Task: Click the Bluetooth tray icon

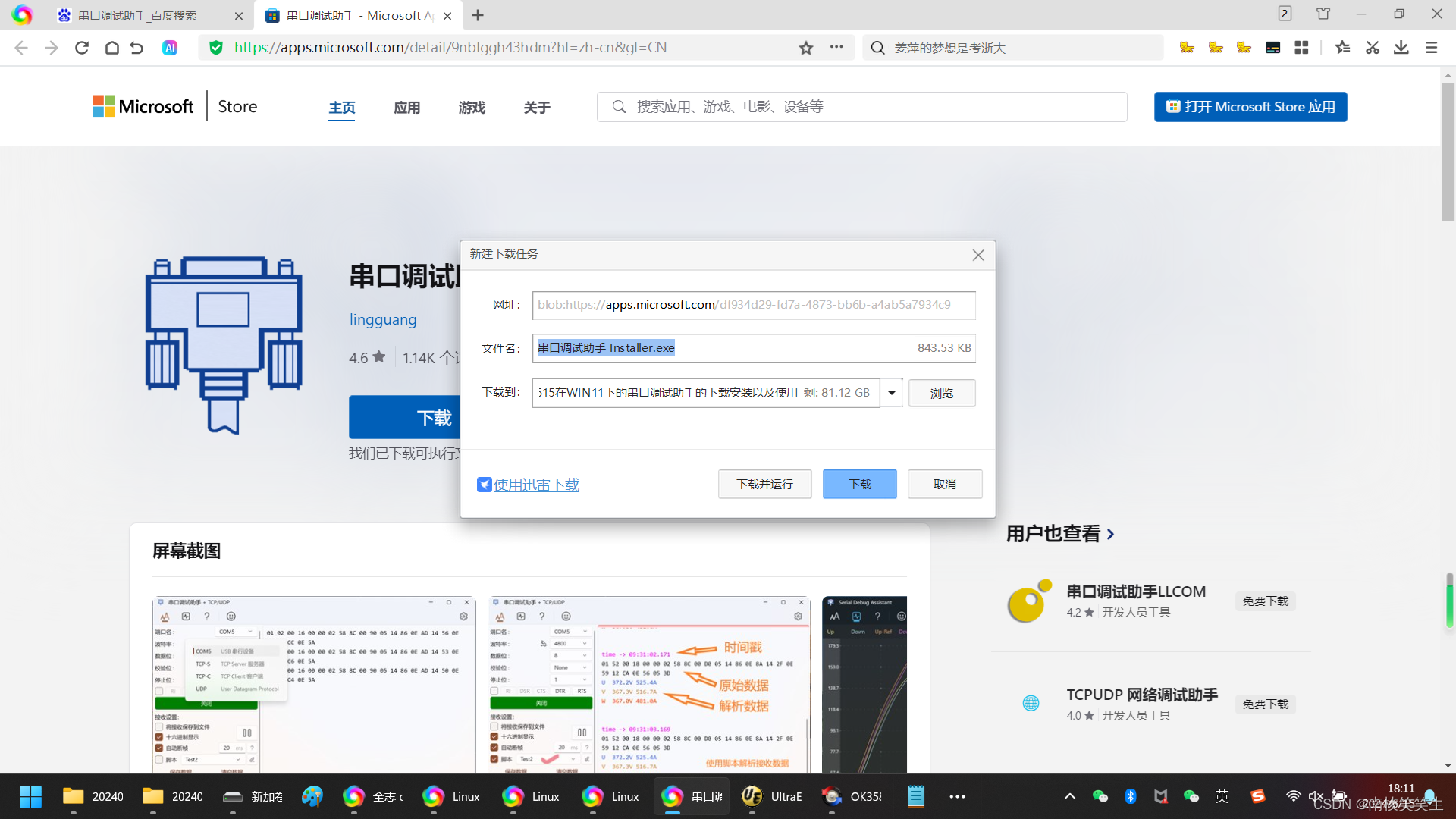Action: coord(1131,796)
